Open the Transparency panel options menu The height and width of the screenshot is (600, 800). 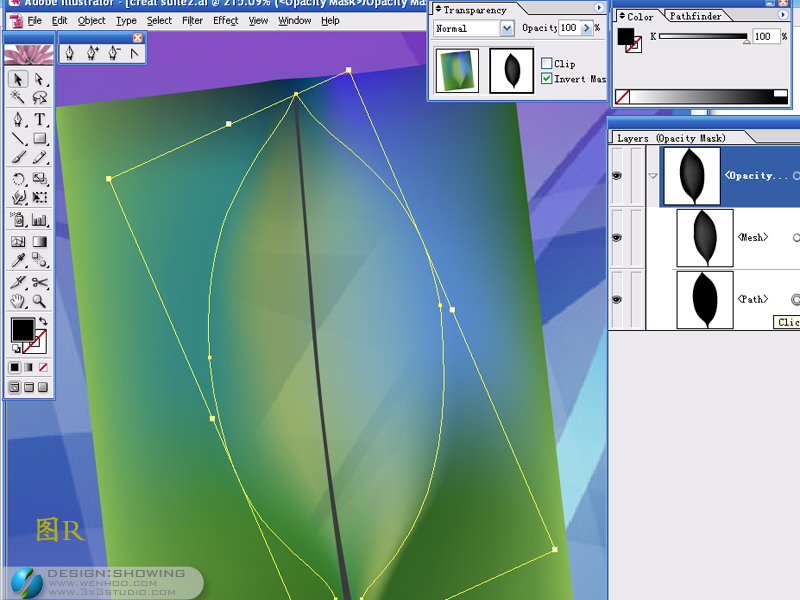pos(599,8)
